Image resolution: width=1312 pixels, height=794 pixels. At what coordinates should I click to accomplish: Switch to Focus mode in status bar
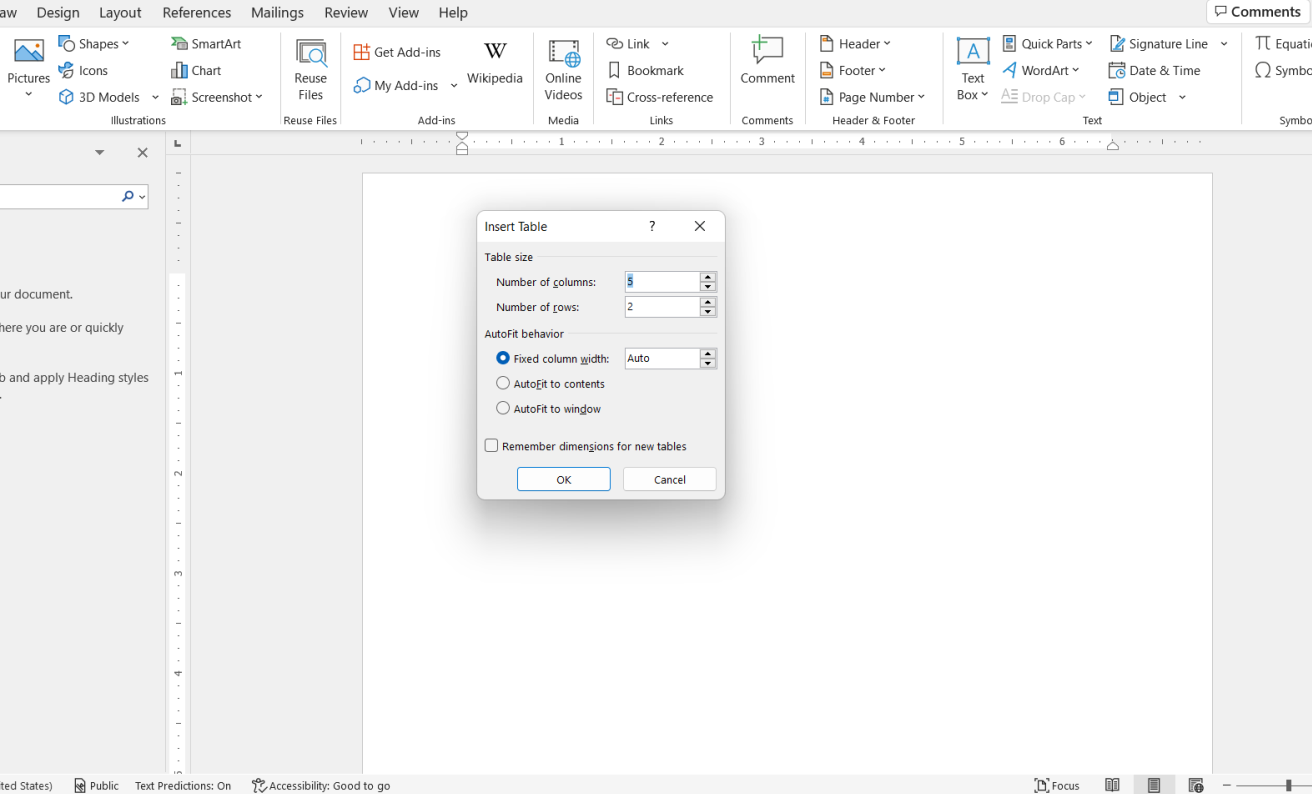click(x=1057, y=785)
